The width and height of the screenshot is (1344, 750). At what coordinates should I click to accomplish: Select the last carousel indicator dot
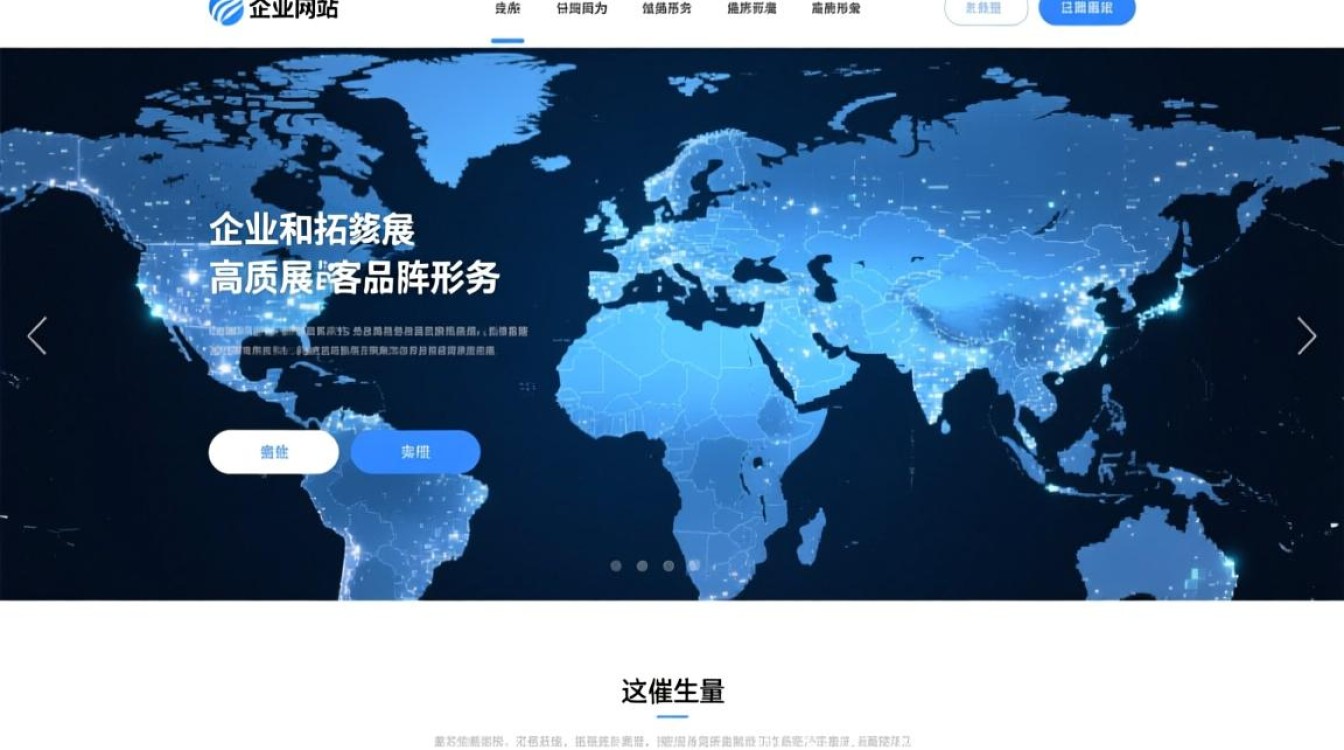tap(694, 566)
